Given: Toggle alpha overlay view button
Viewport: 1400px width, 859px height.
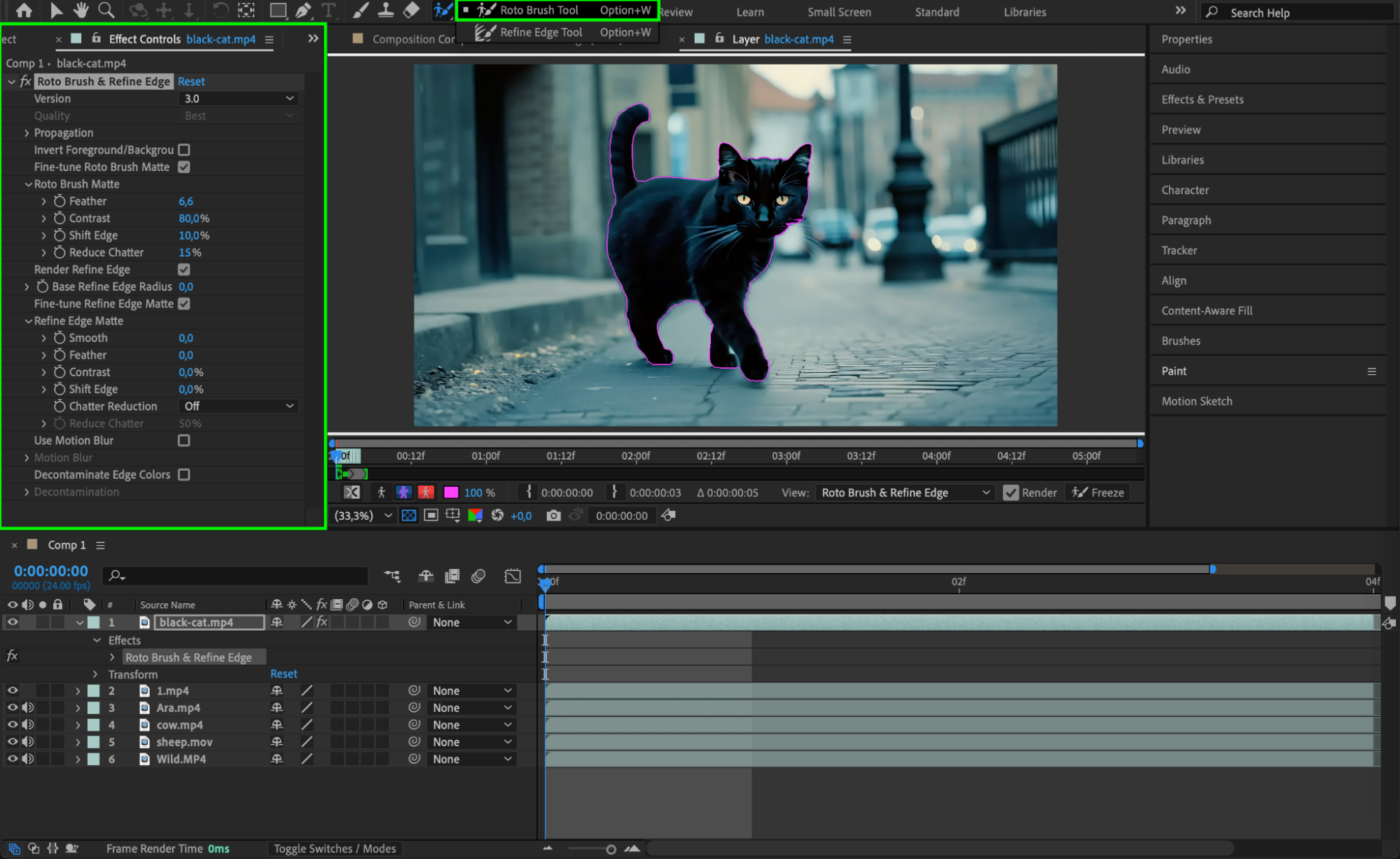Looking at the screenshot, I should coord(426,493).
